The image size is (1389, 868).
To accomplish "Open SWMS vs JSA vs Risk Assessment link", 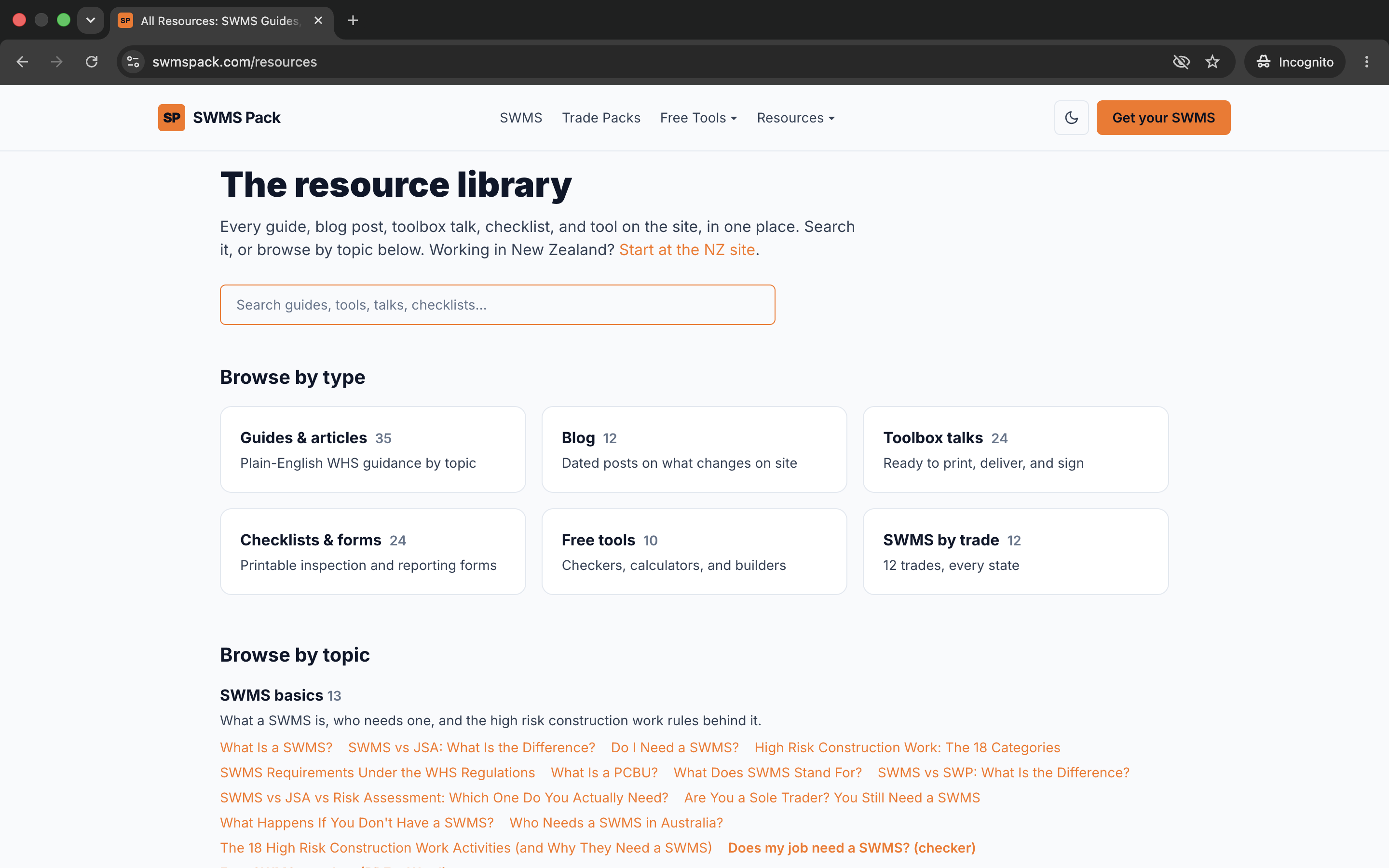I will tap(444, 798).
